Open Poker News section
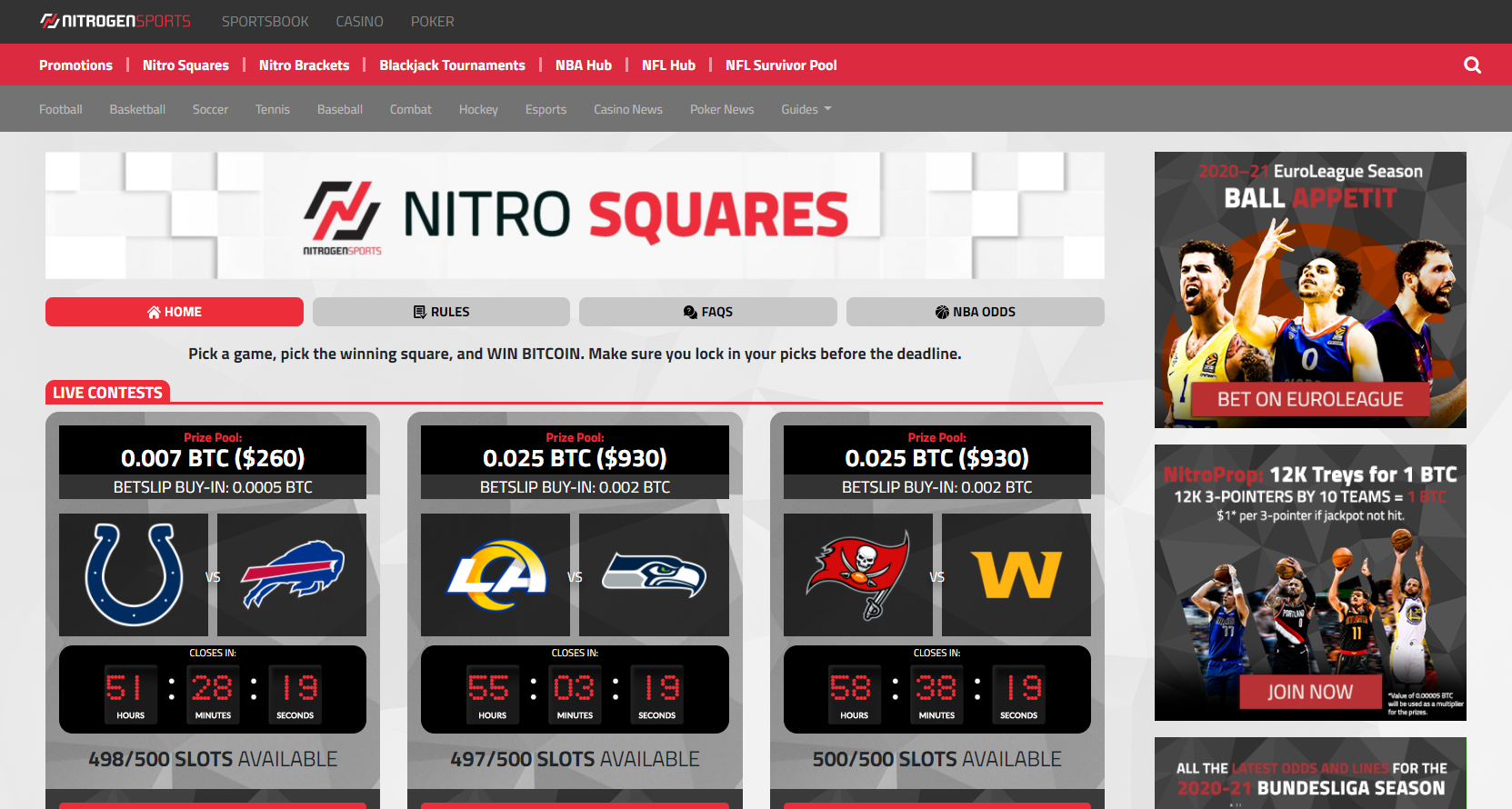Image resolution: width=1512 pixels, height=809 pixels. pos(722,109)
